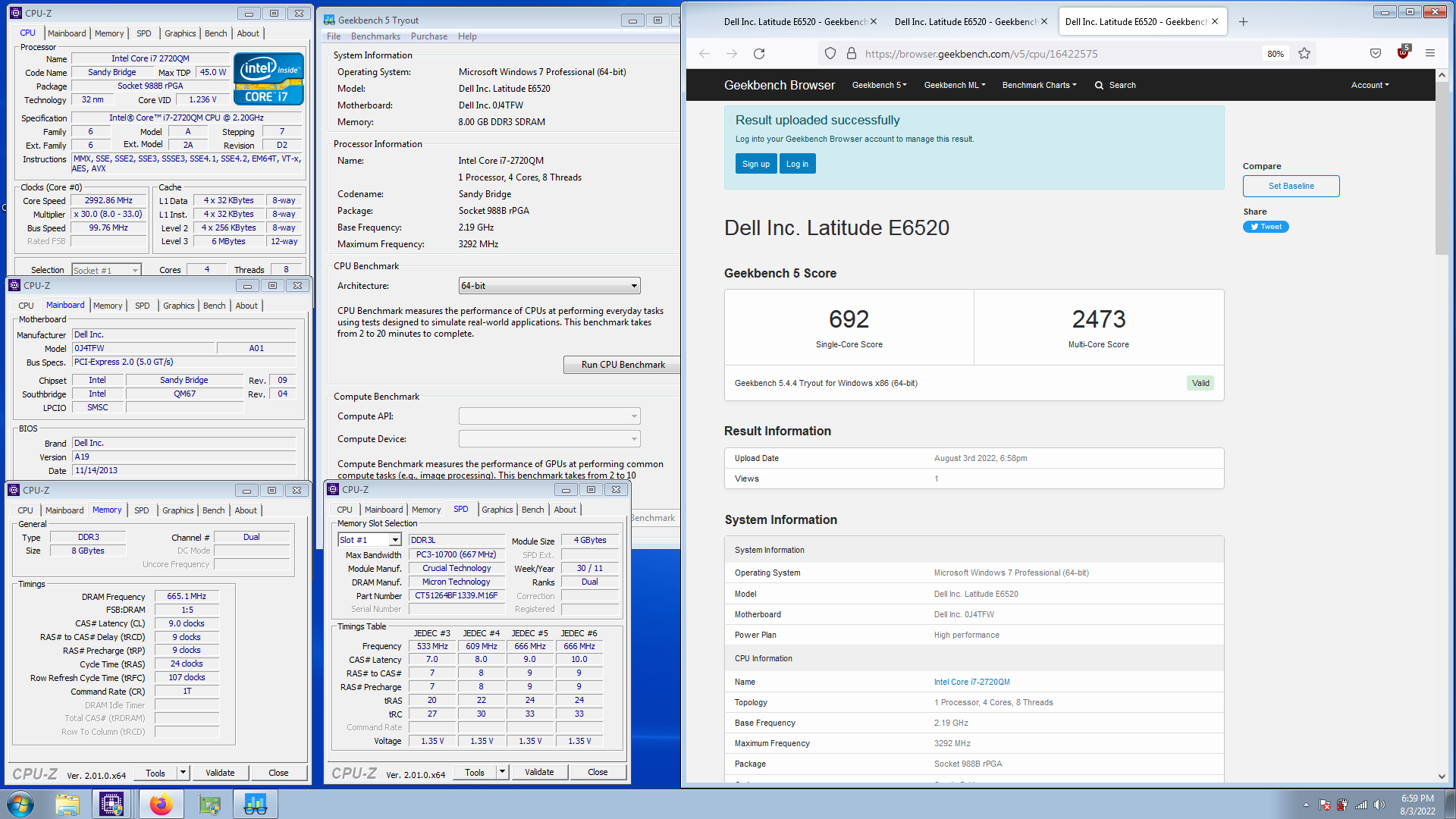The width and height of the screenshot is (1456, 819).
Task: Click the search magnifier on Geekbench Browser
Action: [x=1099, y=86]
